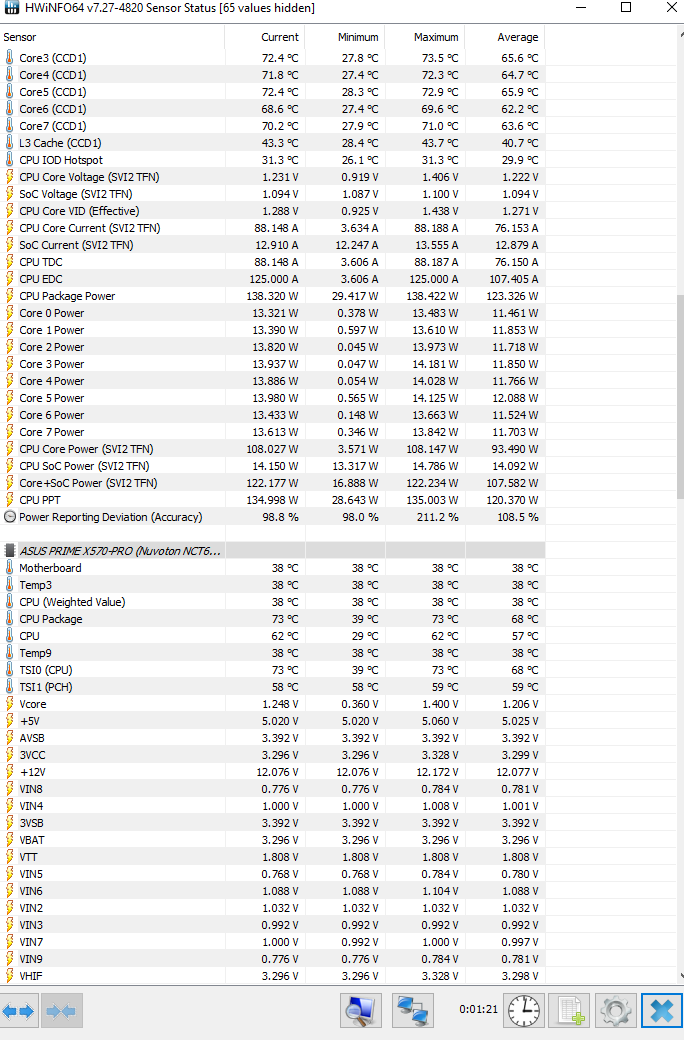The height and width of the screenshot is (1040, 684).
Task: Click the expand layout arrows button
Action: point(19,1011)
